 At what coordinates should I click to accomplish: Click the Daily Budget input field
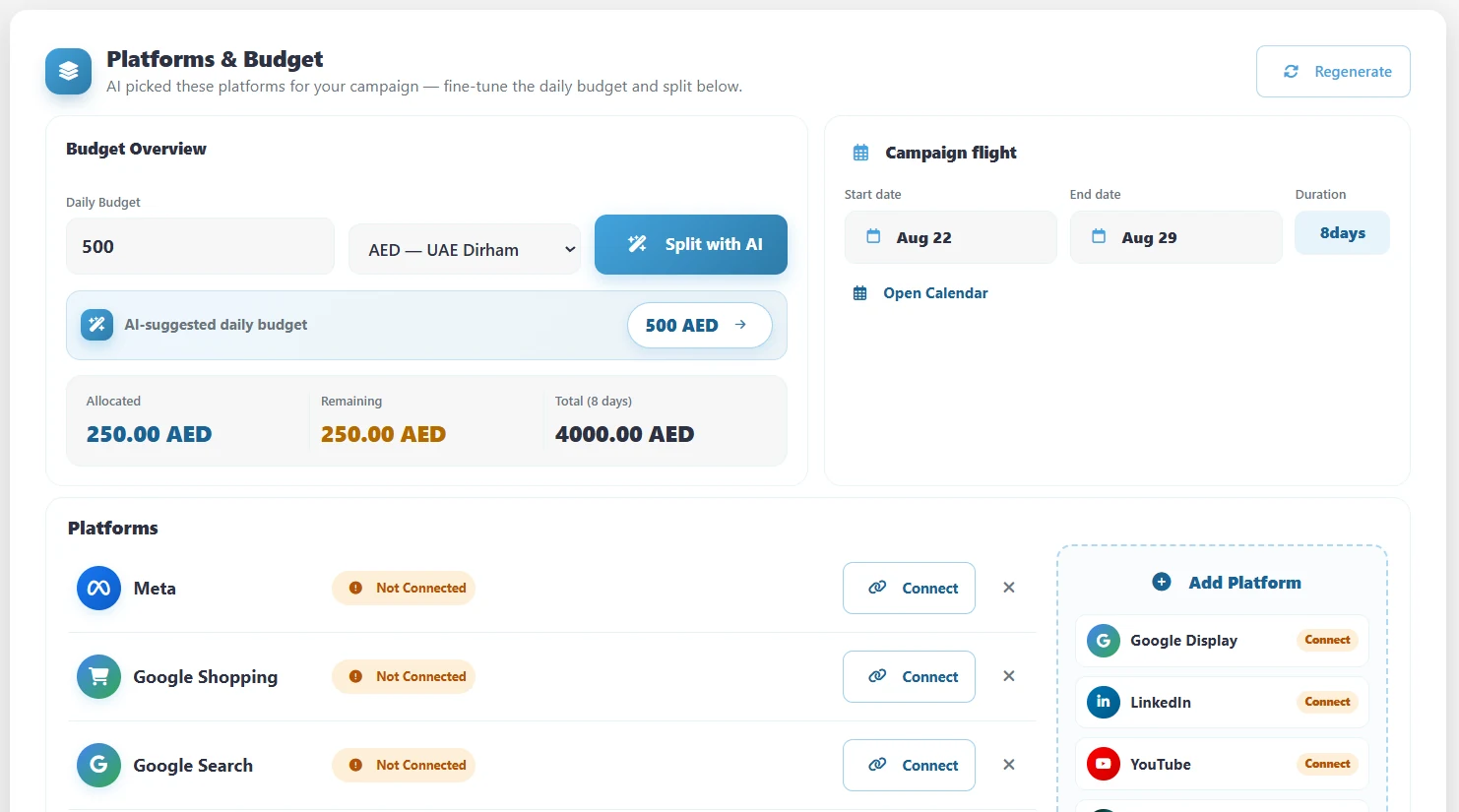[200, 246]
